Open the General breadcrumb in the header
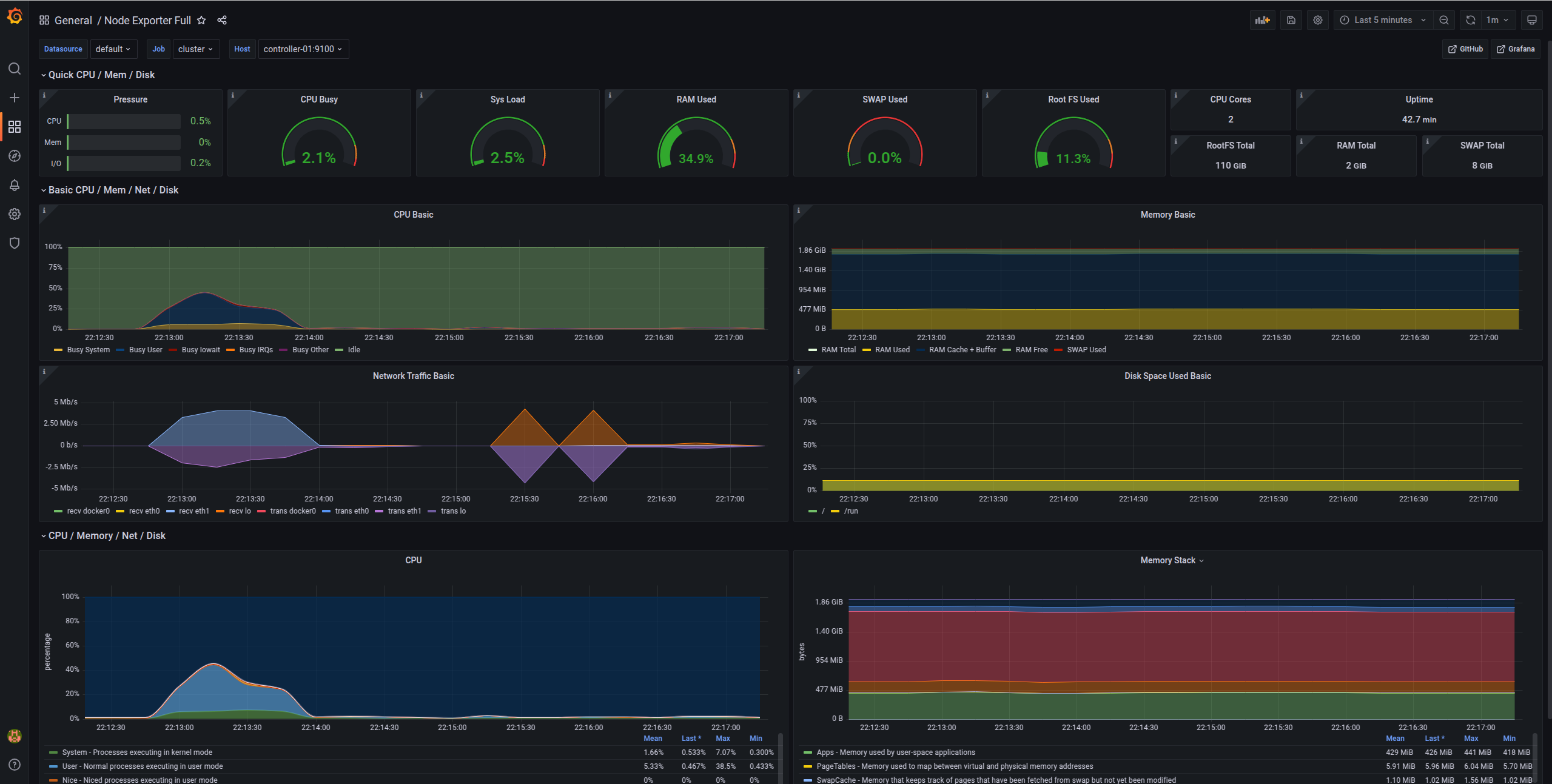This screenshot has width=1552, height=784. 73,20
